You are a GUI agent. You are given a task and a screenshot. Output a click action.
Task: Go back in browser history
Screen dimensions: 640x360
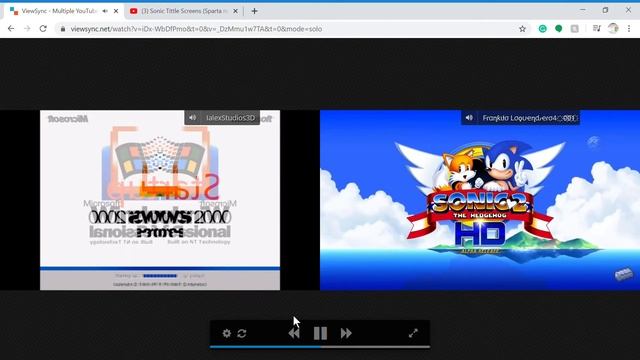11,29
